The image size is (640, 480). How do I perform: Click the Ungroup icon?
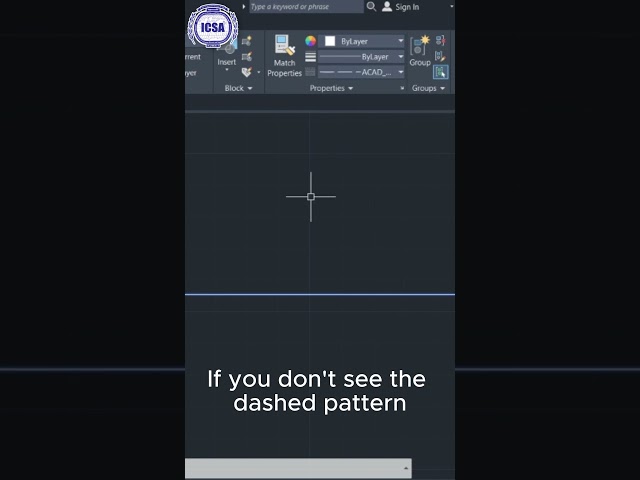tap(440, 40)
